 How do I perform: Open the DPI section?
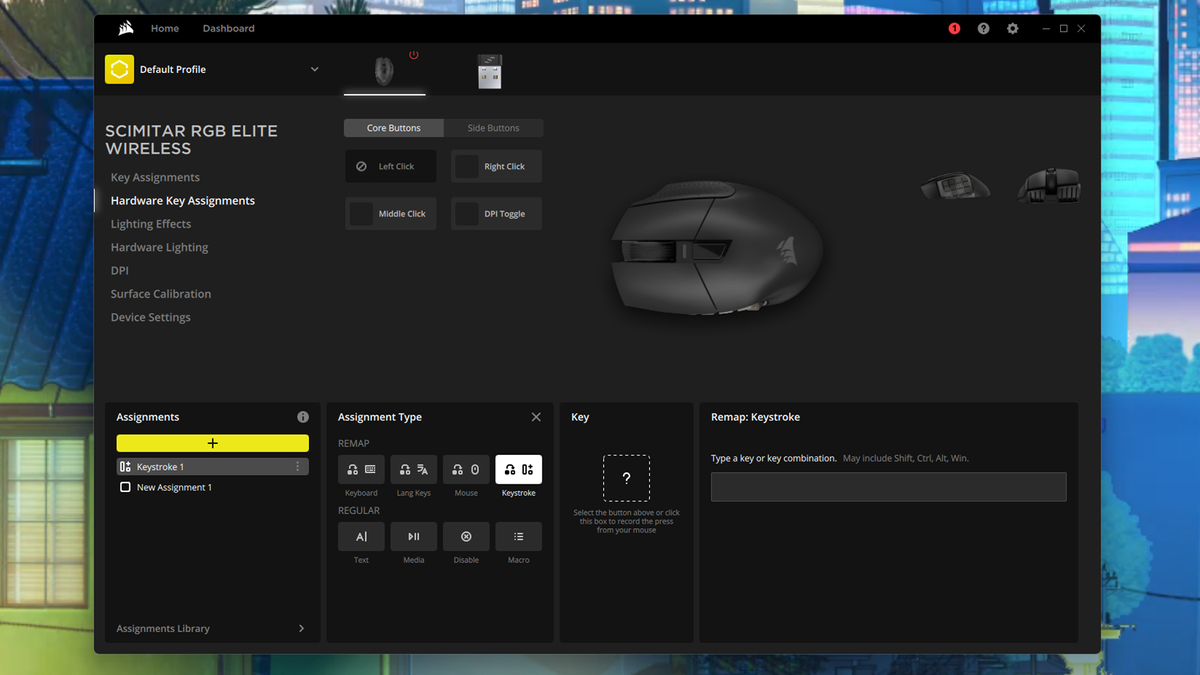(x=119, y=270)
